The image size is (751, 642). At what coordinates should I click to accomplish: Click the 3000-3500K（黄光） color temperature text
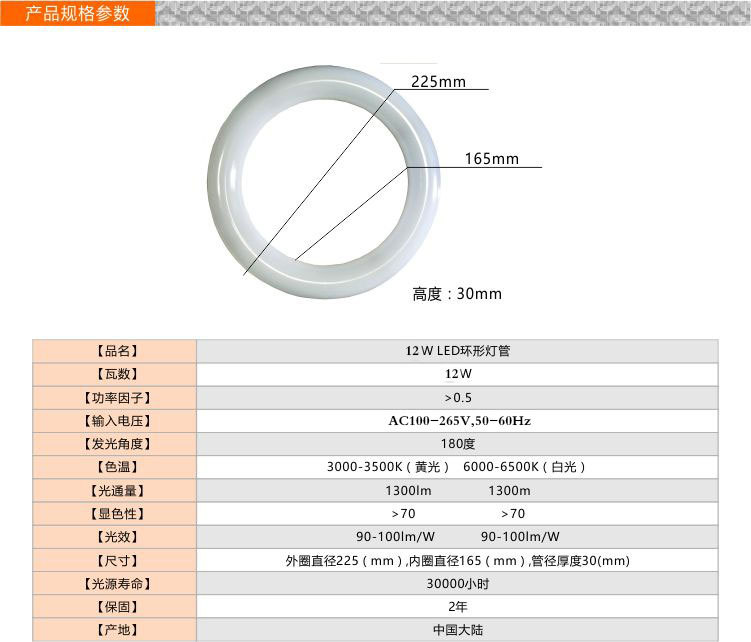[x=387, y=467]
